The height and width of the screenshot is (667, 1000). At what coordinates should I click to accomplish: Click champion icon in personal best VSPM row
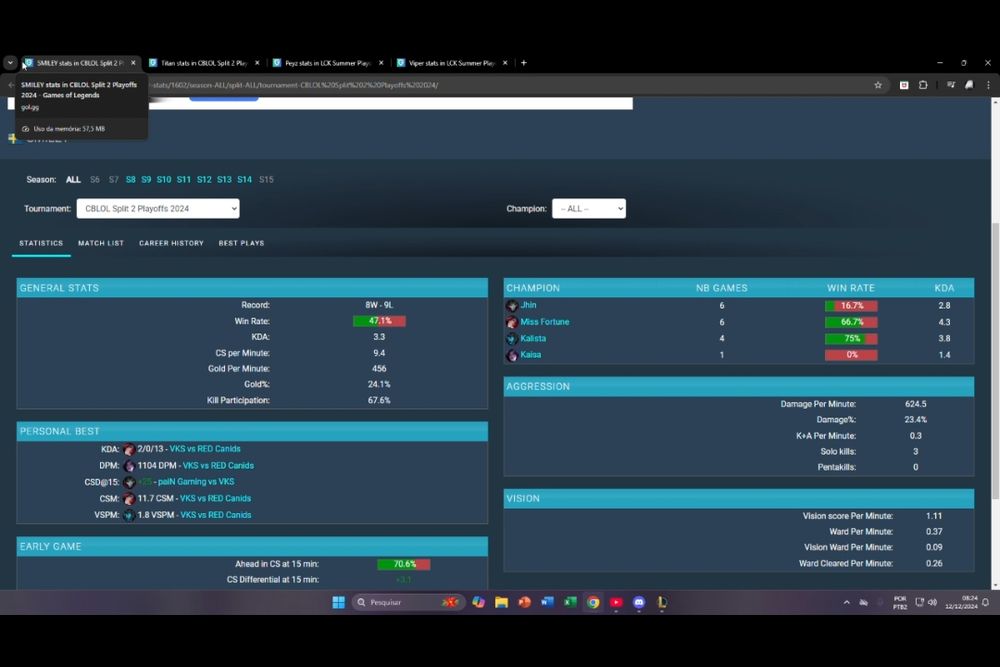point(129,515)
